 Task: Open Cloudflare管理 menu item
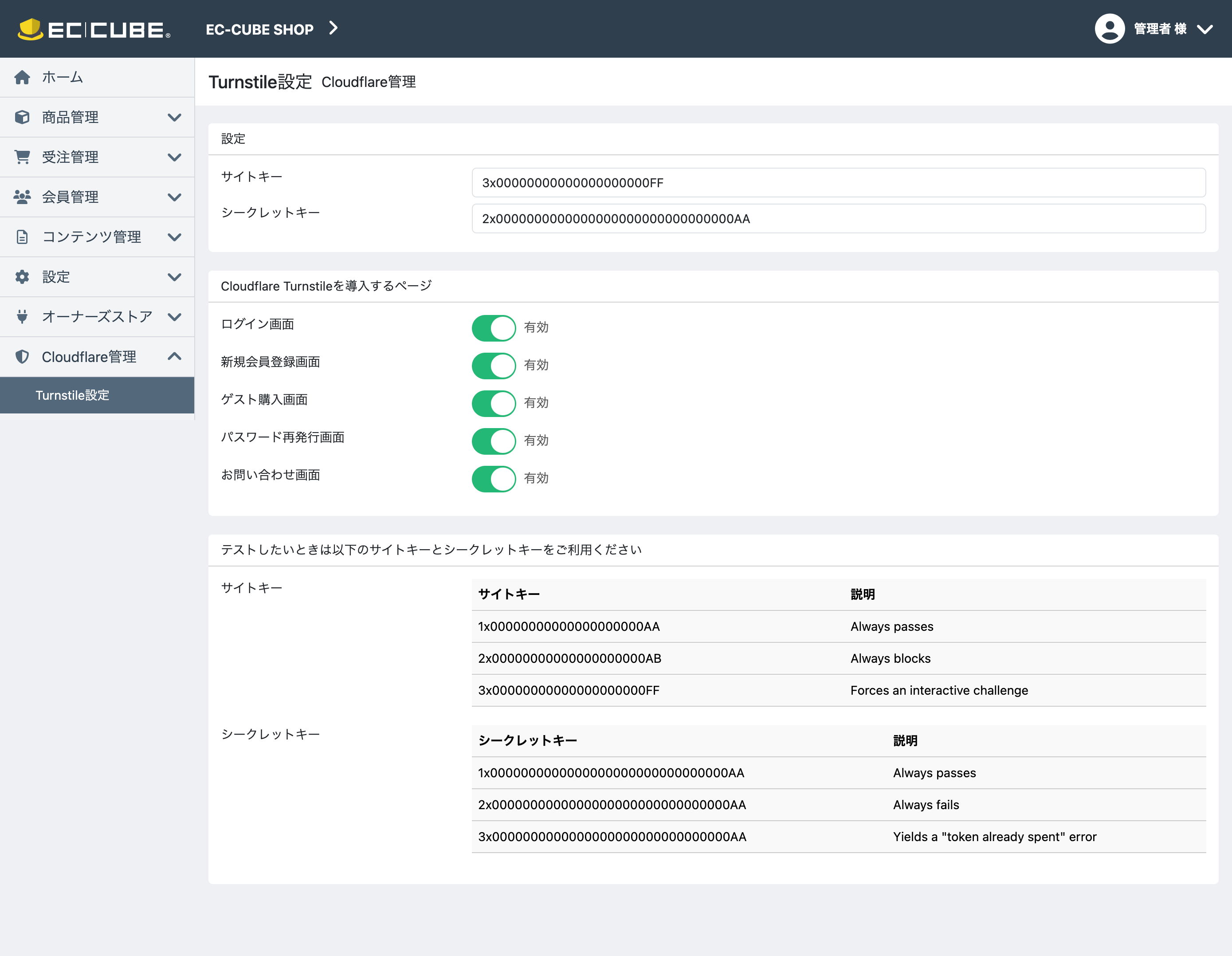pos(97,357)
